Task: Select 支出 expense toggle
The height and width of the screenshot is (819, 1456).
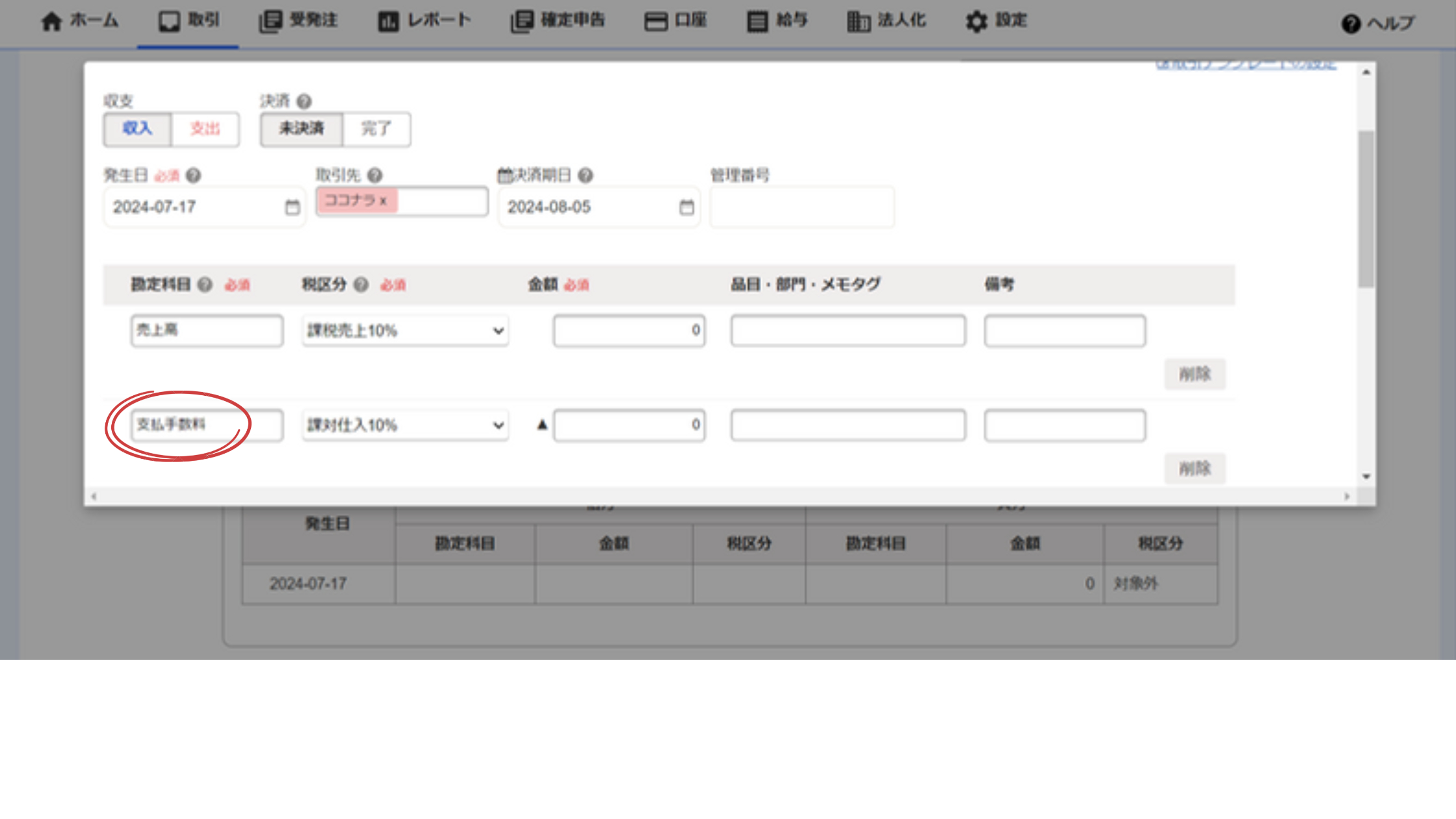Action: tap(205, 129)
